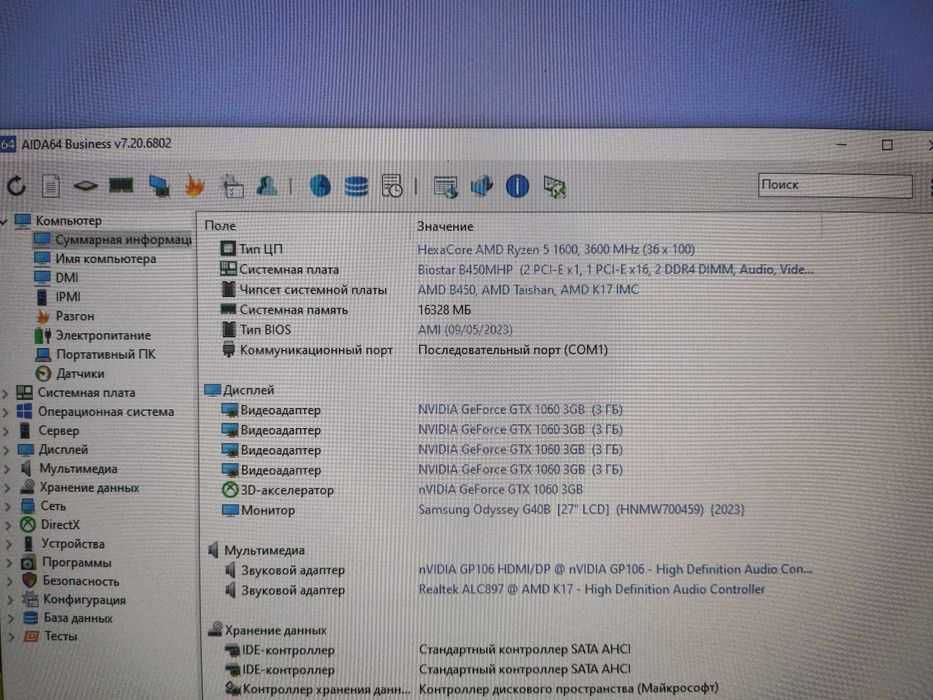The image size is (933, 700).
Task: Select the Системная память field row
Action: [x=284, y=310]
